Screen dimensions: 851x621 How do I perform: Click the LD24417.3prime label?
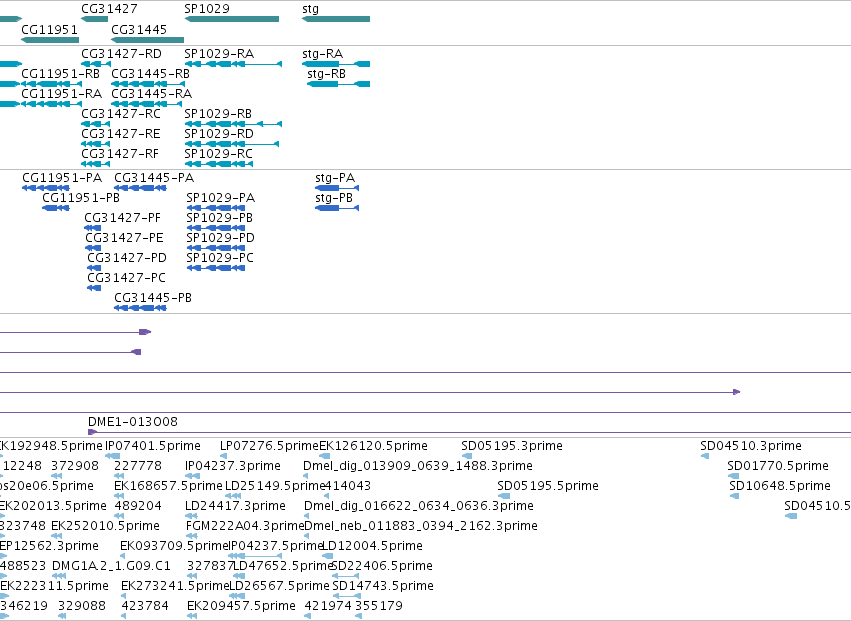click(x=235, y=506)
